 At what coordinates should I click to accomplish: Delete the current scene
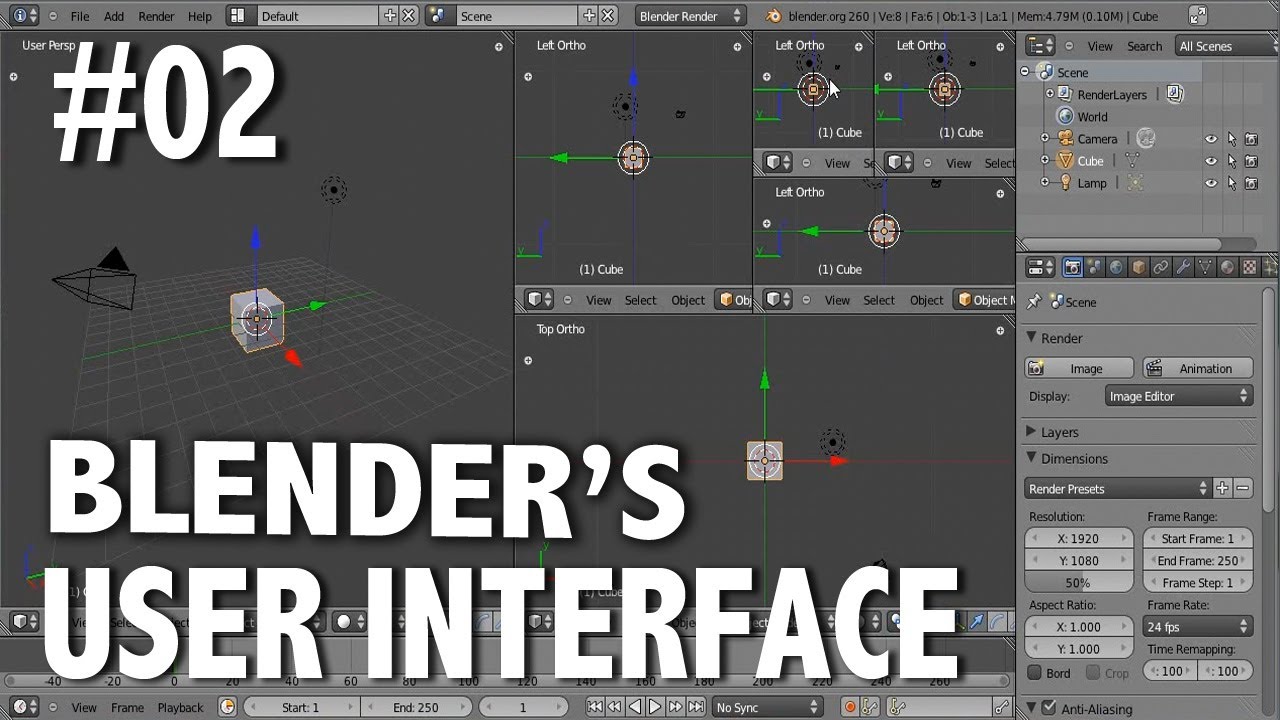point(607,16)
